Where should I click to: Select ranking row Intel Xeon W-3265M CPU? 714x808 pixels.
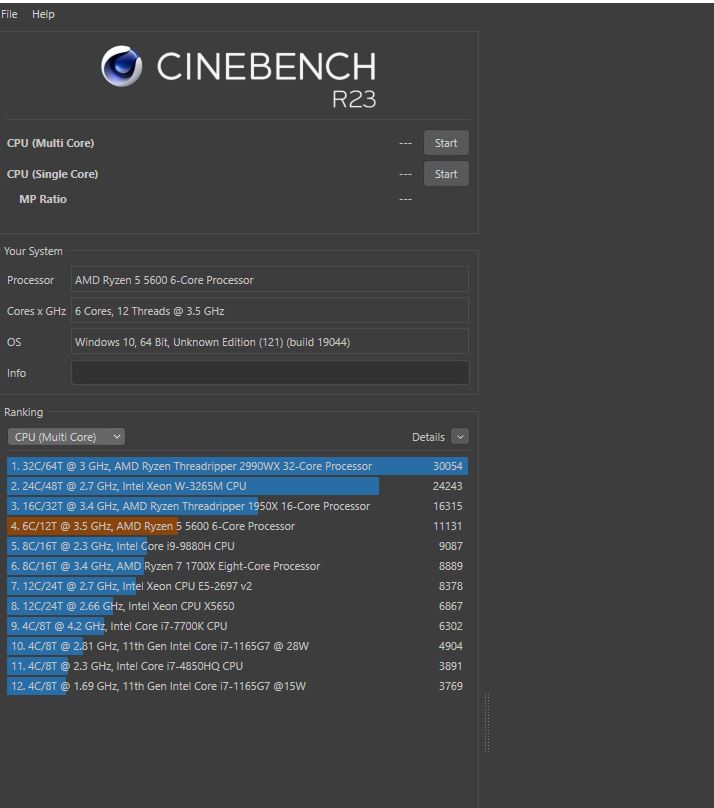coord(237,486)
